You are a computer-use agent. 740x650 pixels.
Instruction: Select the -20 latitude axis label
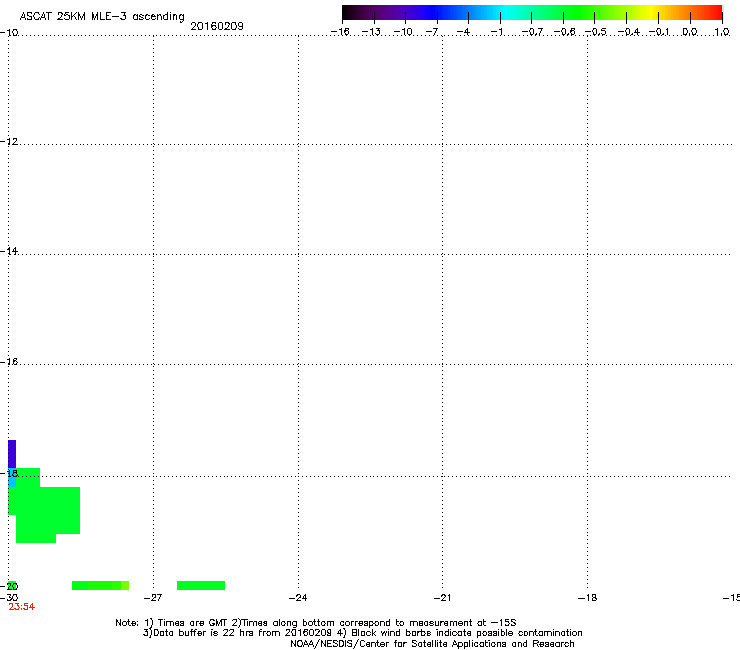[x=9, y=586]
